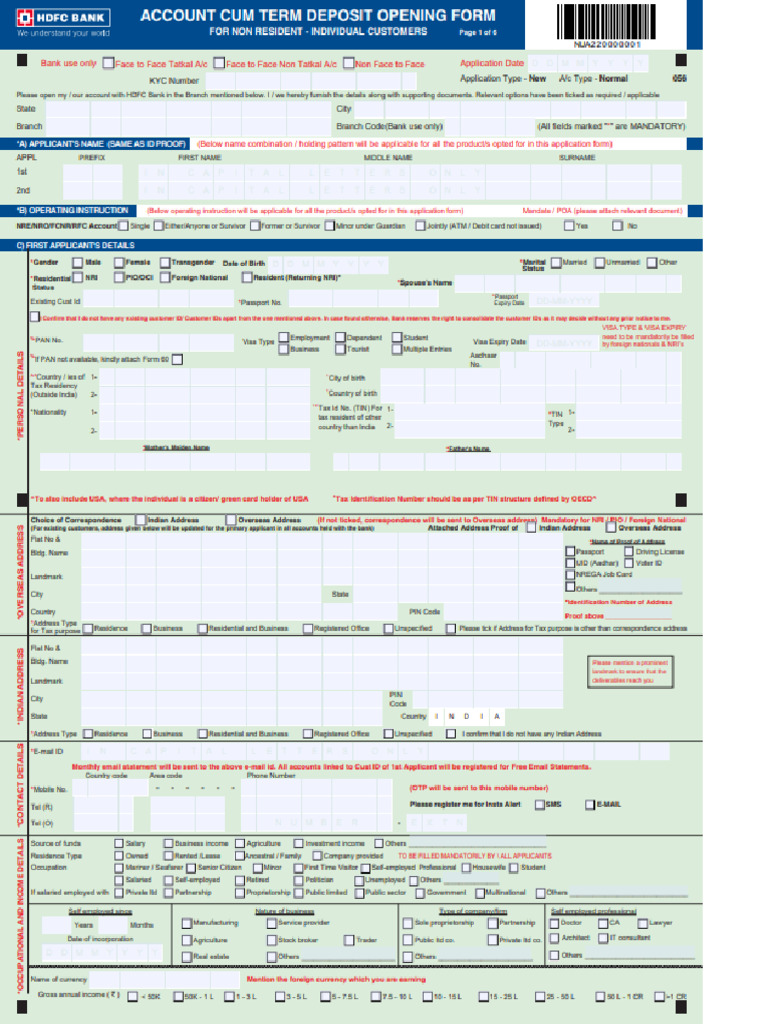Screen dimensions: 768x1024
Task: Check the Rented/Lease residence type box
Action: coord(168,856)
